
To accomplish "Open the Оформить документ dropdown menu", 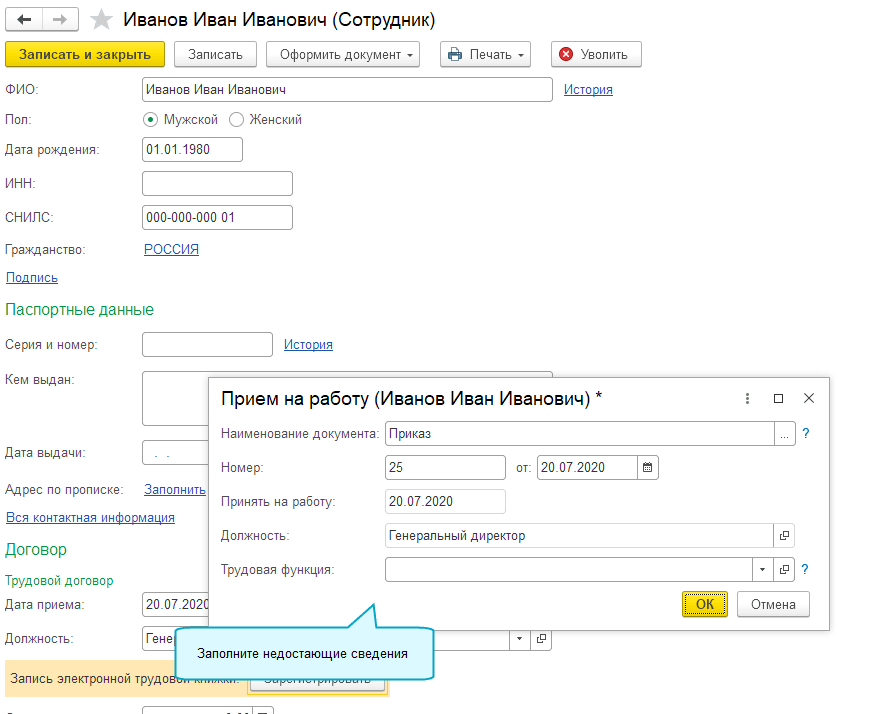I will [x=345, y=54].
